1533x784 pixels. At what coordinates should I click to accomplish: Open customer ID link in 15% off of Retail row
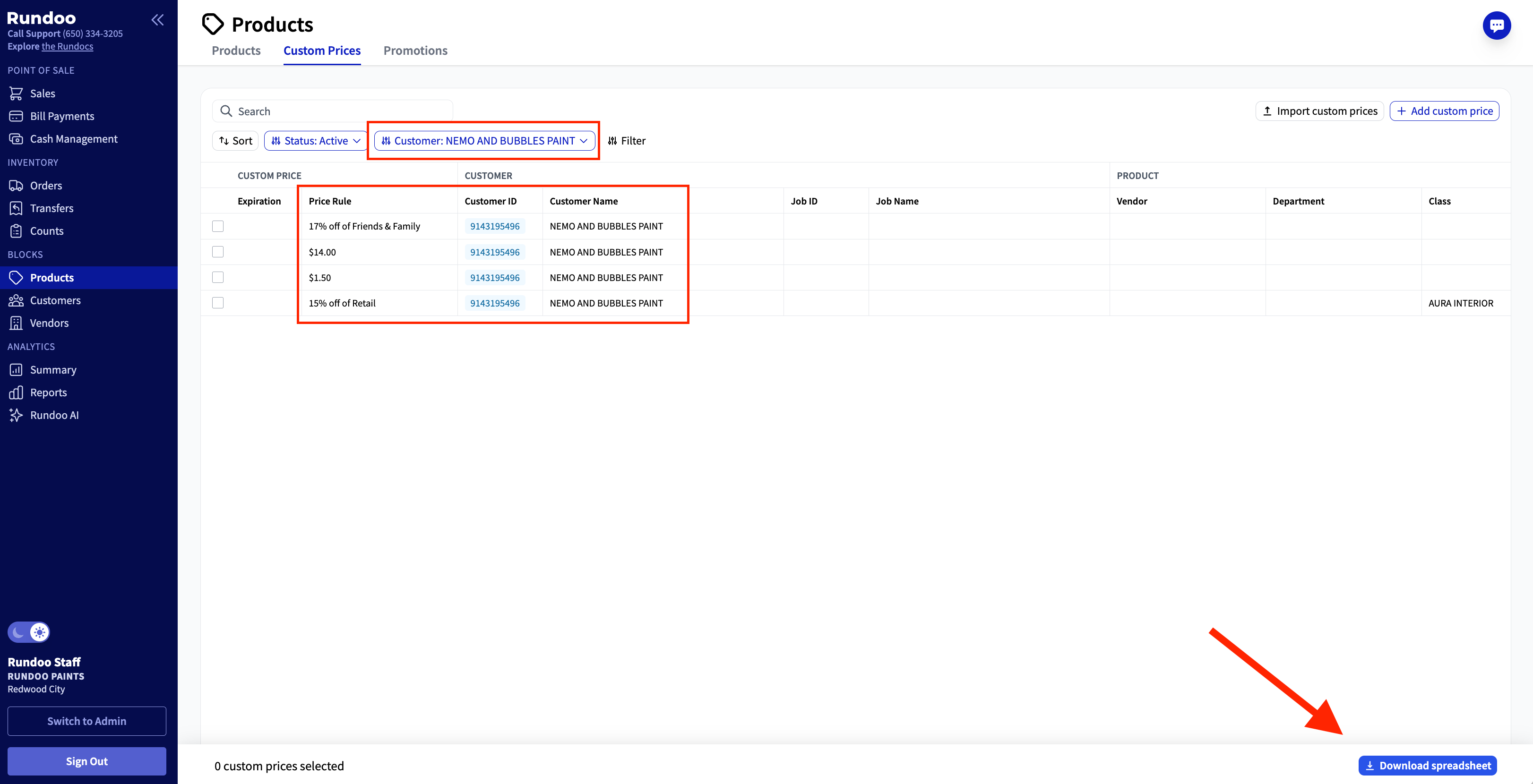pyautogui.click(x=494, y=303)
